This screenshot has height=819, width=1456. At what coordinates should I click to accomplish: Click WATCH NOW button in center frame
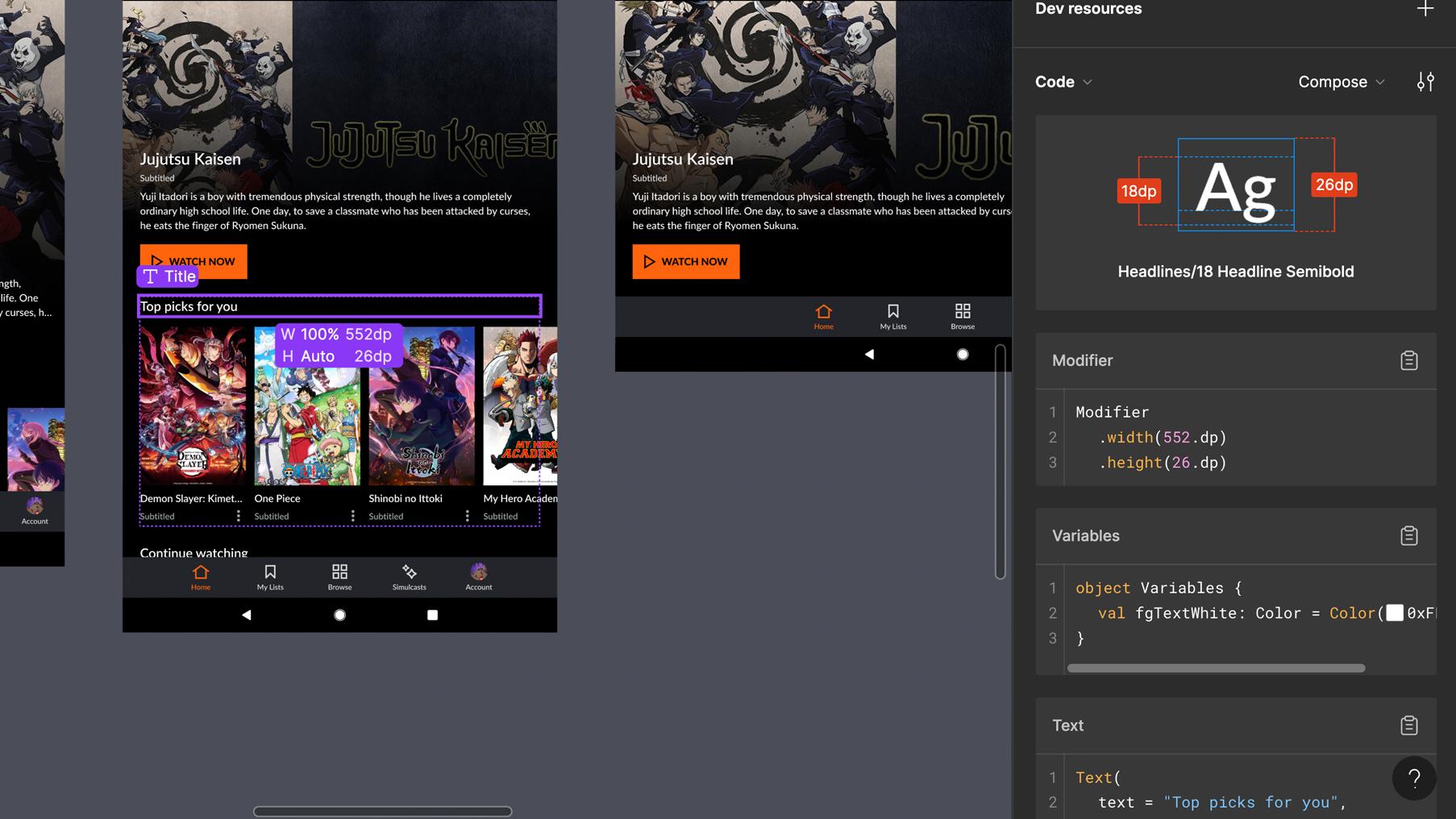click(x=193, y=261)
